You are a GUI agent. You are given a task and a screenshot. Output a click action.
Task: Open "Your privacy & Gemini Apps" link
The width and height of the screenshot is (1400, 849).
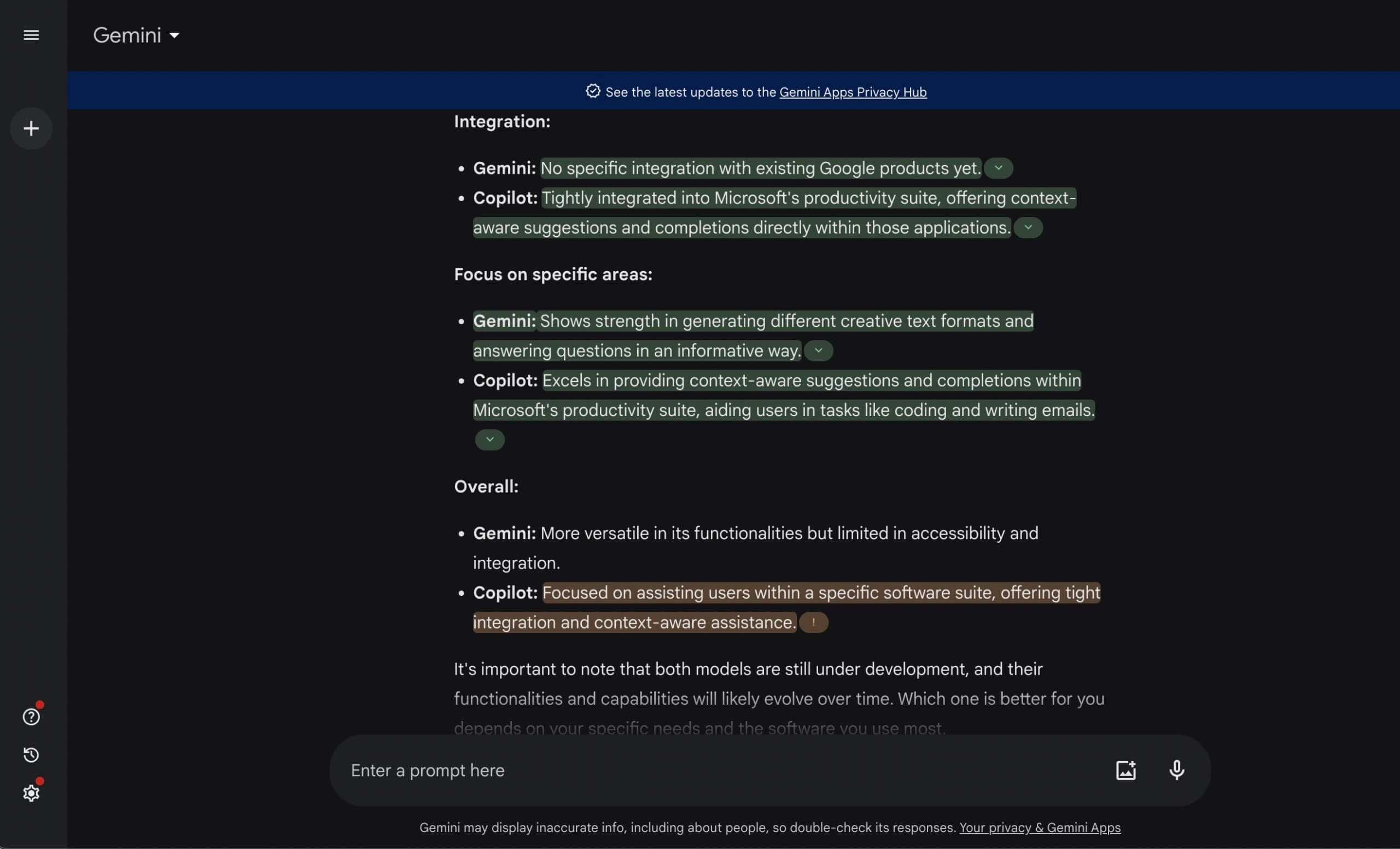click(1040, 828)
